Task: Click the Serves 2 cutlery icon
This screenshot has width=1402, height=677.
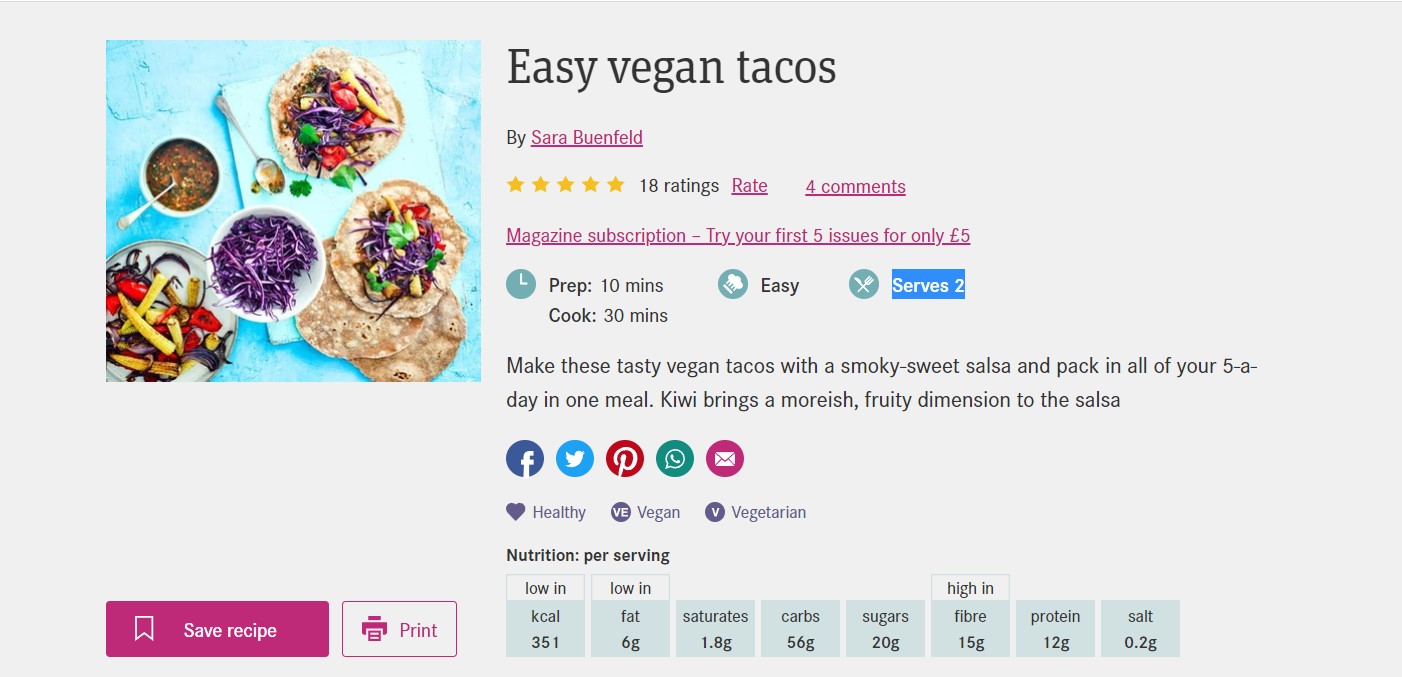Action: (863, 284)
